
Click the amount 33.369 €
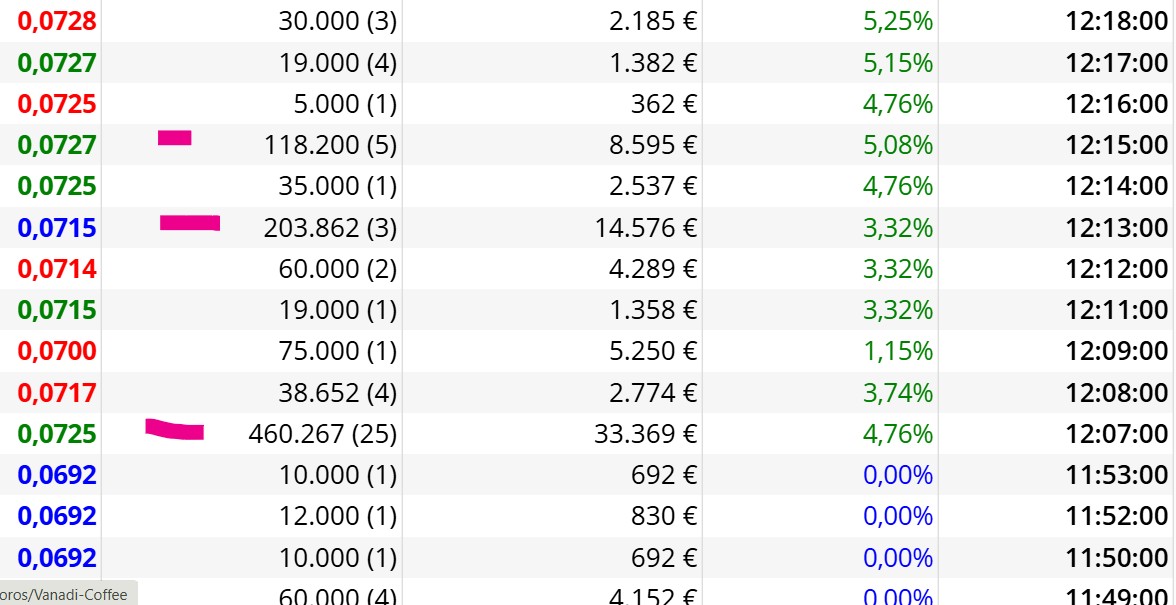click(646, 433)
